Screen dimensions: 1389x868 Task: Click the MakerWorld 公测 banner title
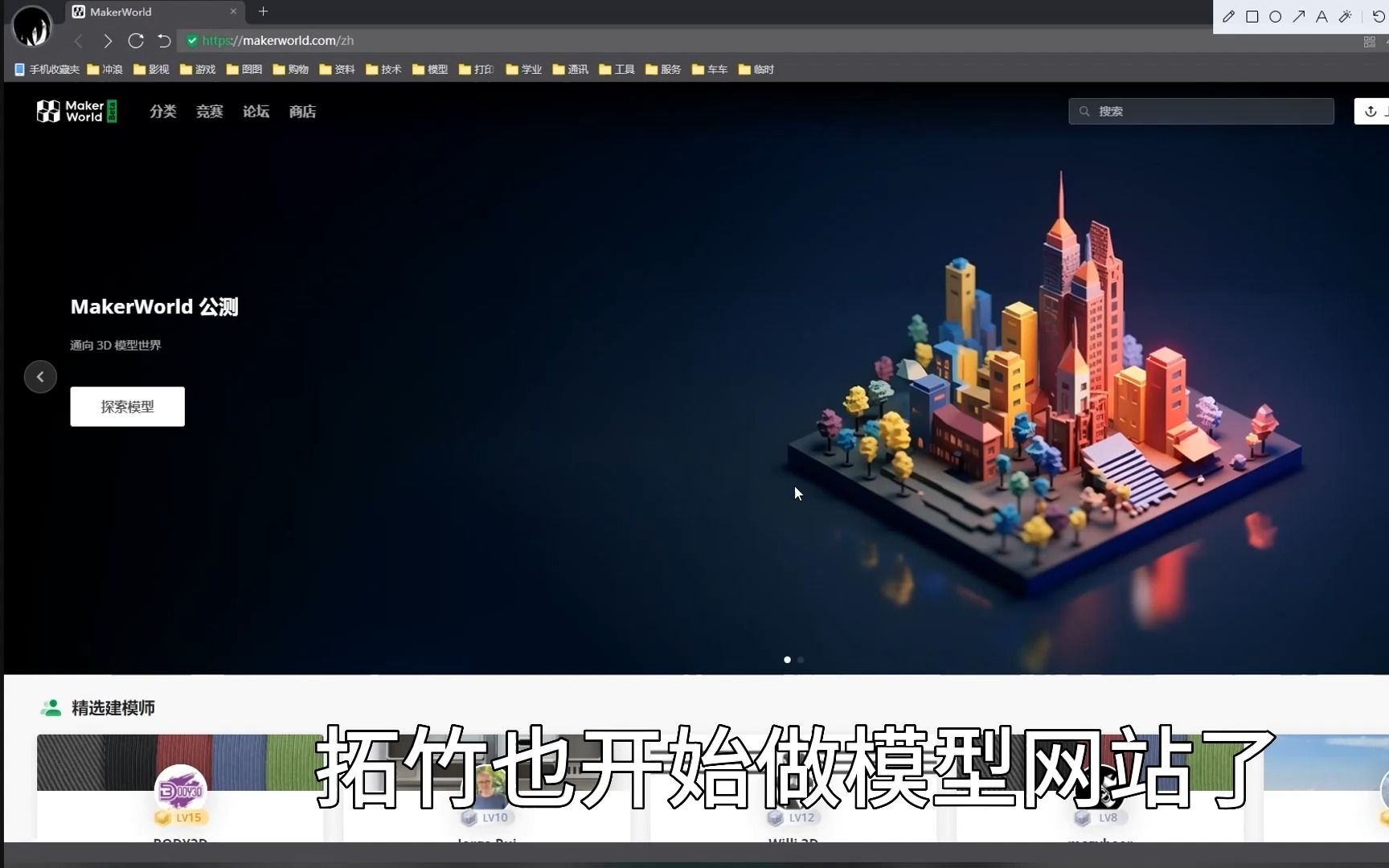click(x=154, y=307)
